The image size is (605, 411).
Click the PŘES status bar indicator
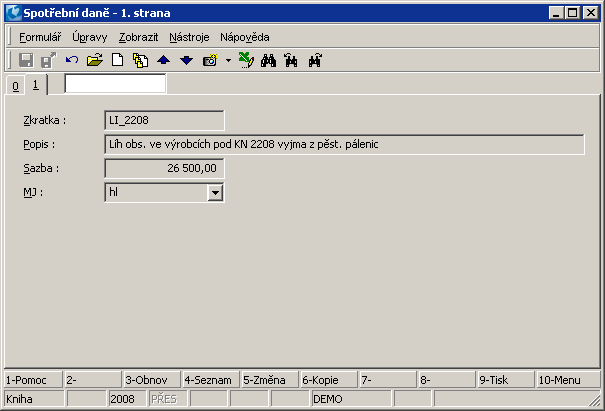click(168, 399)
